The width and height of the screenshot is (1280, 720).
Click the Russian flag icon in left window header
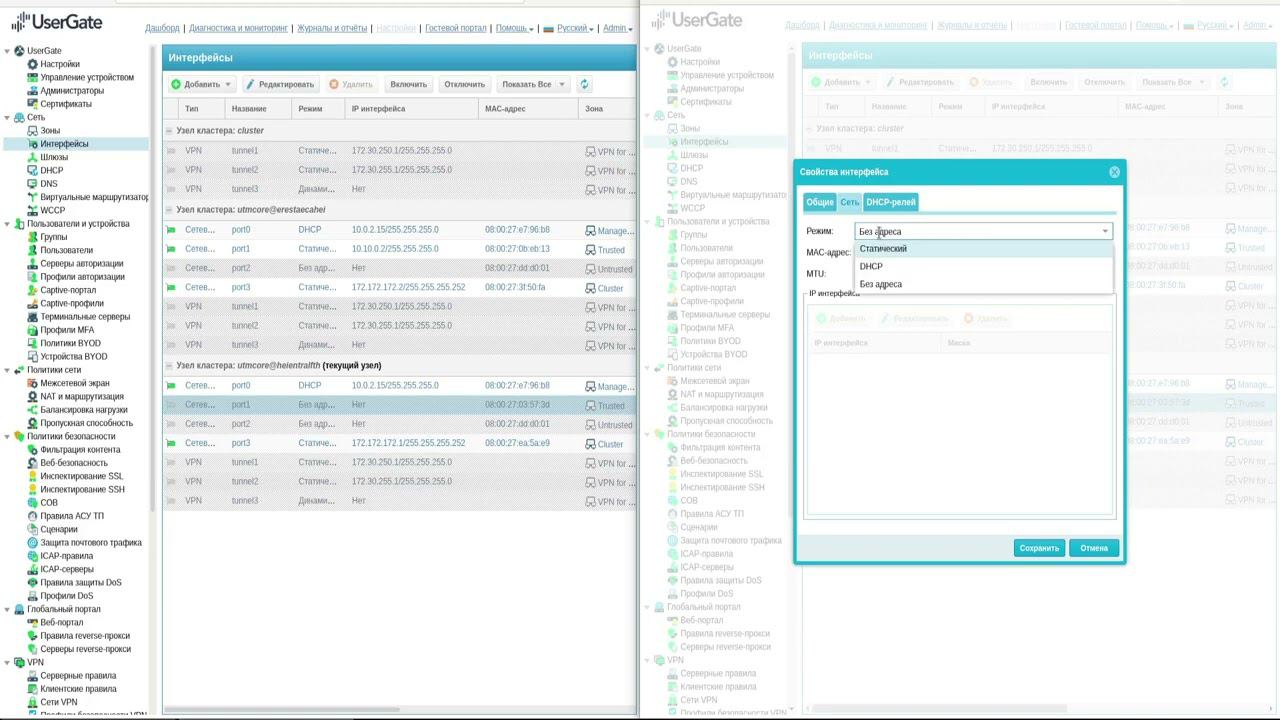coord(548,28)
